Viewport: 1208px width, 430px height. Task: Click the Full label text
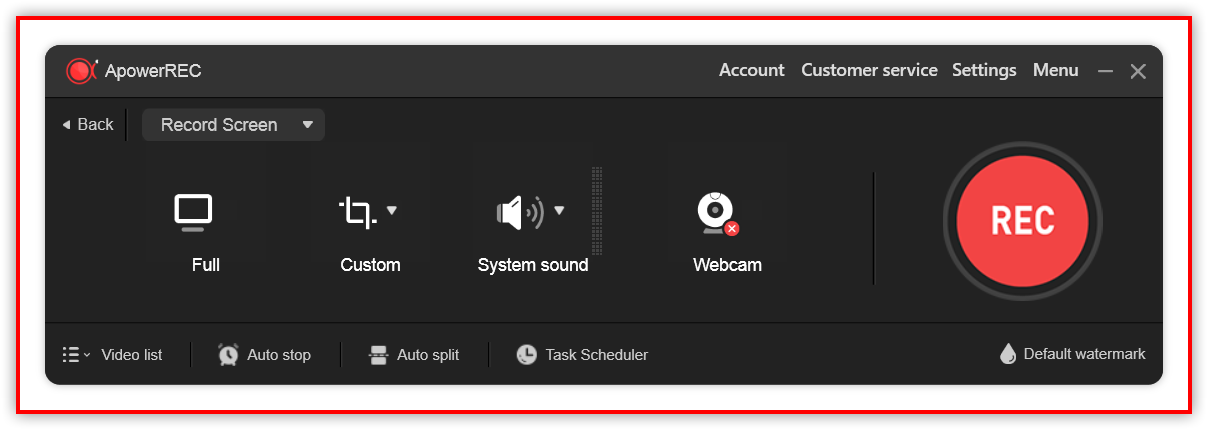[206, 265]
